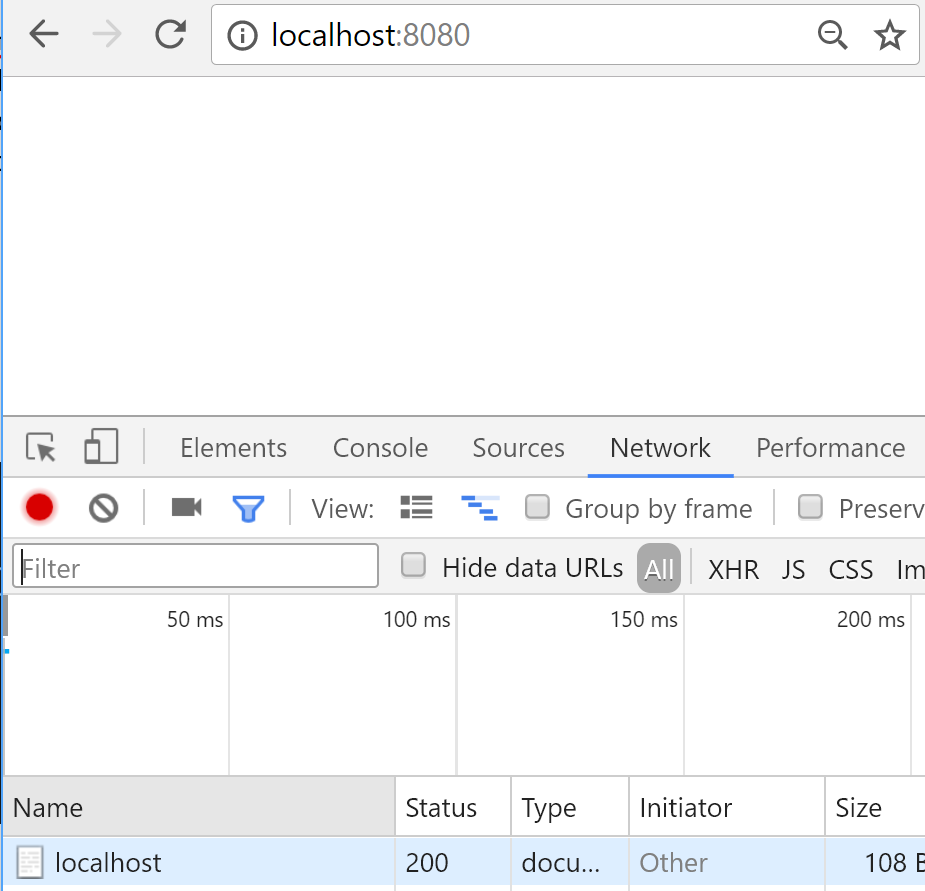The image size is (925, 891).
Task: Reload the localhost page
Action: [170, 35]
